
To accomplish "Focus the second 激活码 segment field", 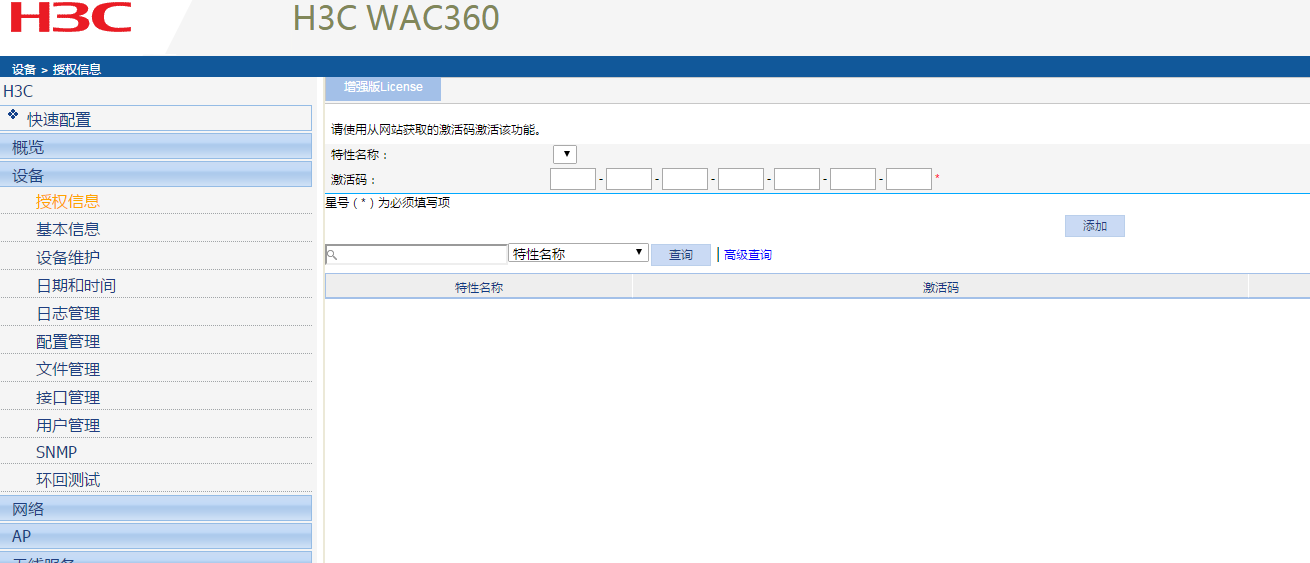I will click(x=629, y=179).
